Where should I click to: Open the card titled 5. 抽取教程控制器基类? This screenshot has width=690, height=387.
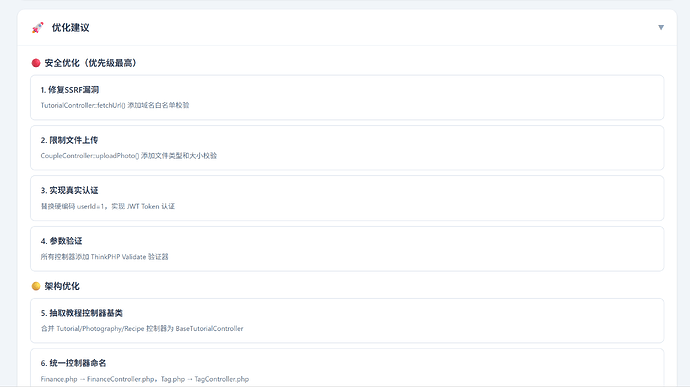(347, 321)
